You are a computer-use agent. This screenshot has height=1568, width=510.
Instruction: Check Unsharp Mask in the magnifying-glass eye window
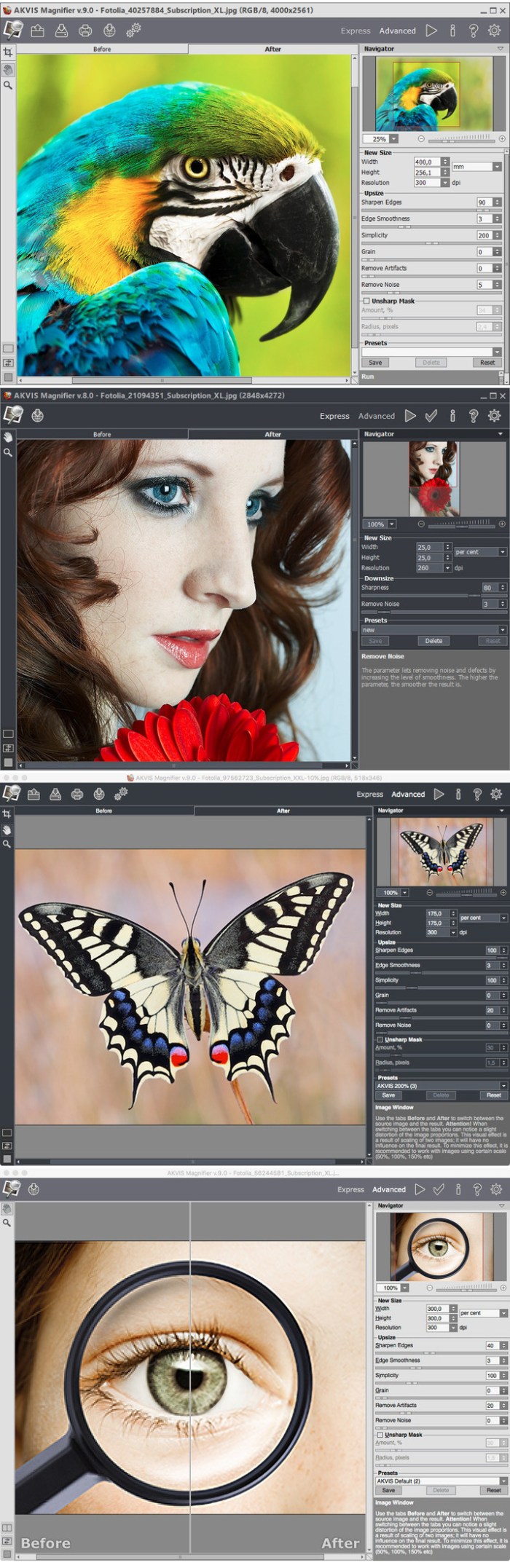[x=380, y=1435]
